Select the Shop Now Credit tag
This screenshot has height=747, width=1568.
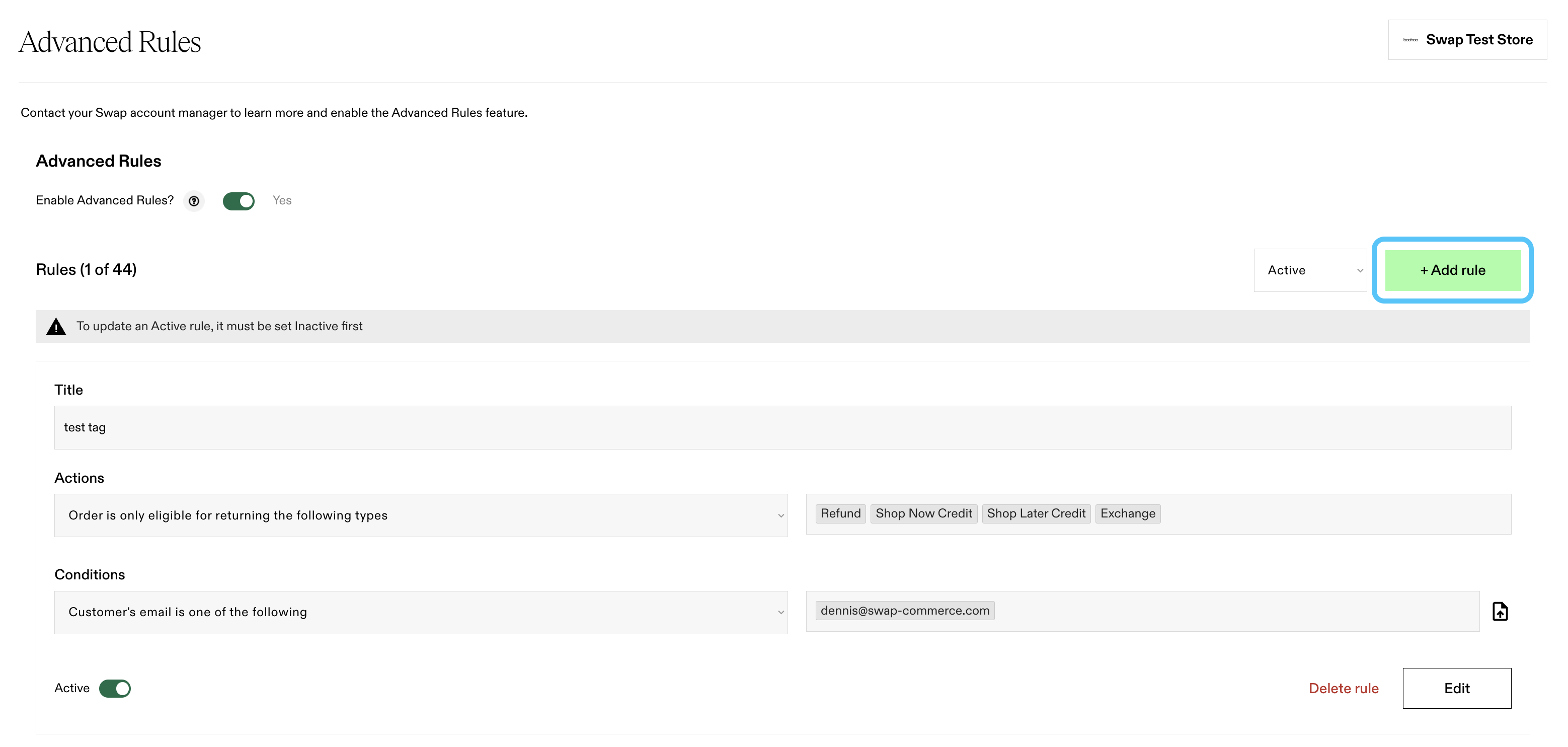pos(923,513)
